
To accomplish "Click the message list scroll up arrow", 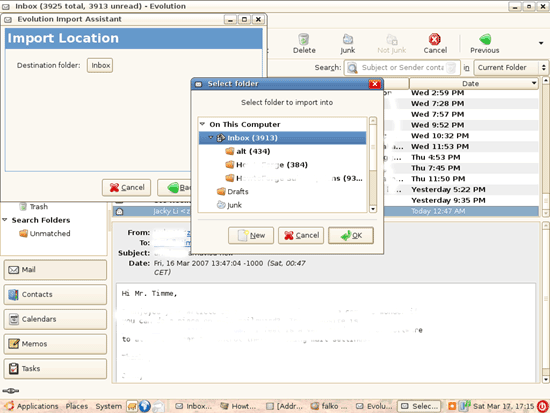I will [545, 80].
